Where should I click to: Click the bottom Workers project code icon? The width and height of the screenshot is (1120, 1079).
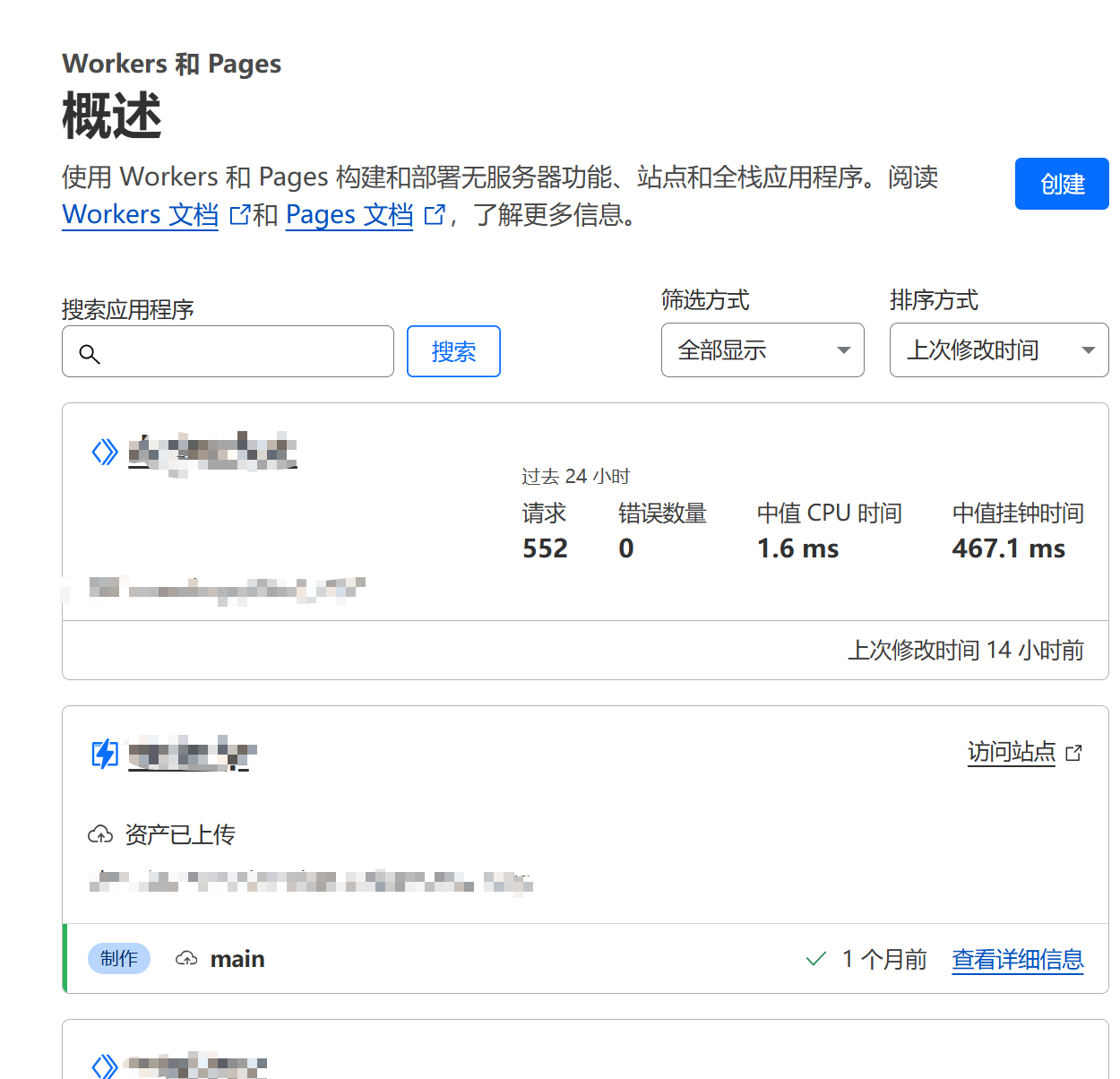tap(105, 1066)
